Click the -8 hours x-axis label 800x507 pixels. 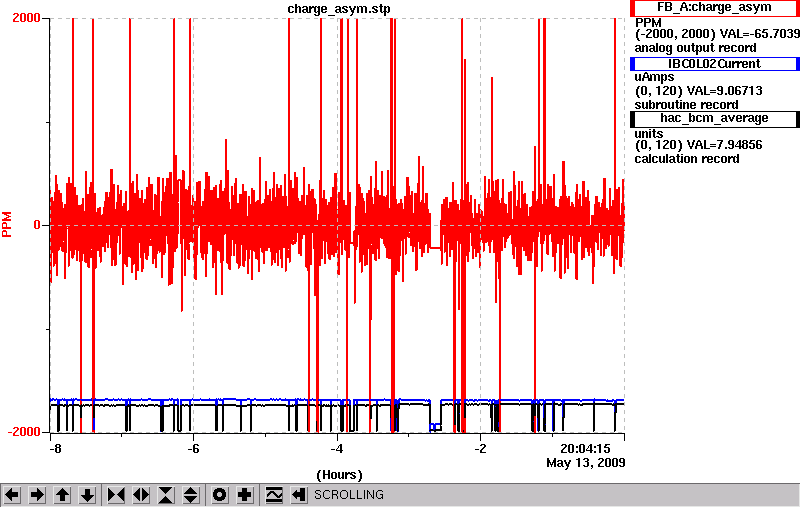[55, 448]
